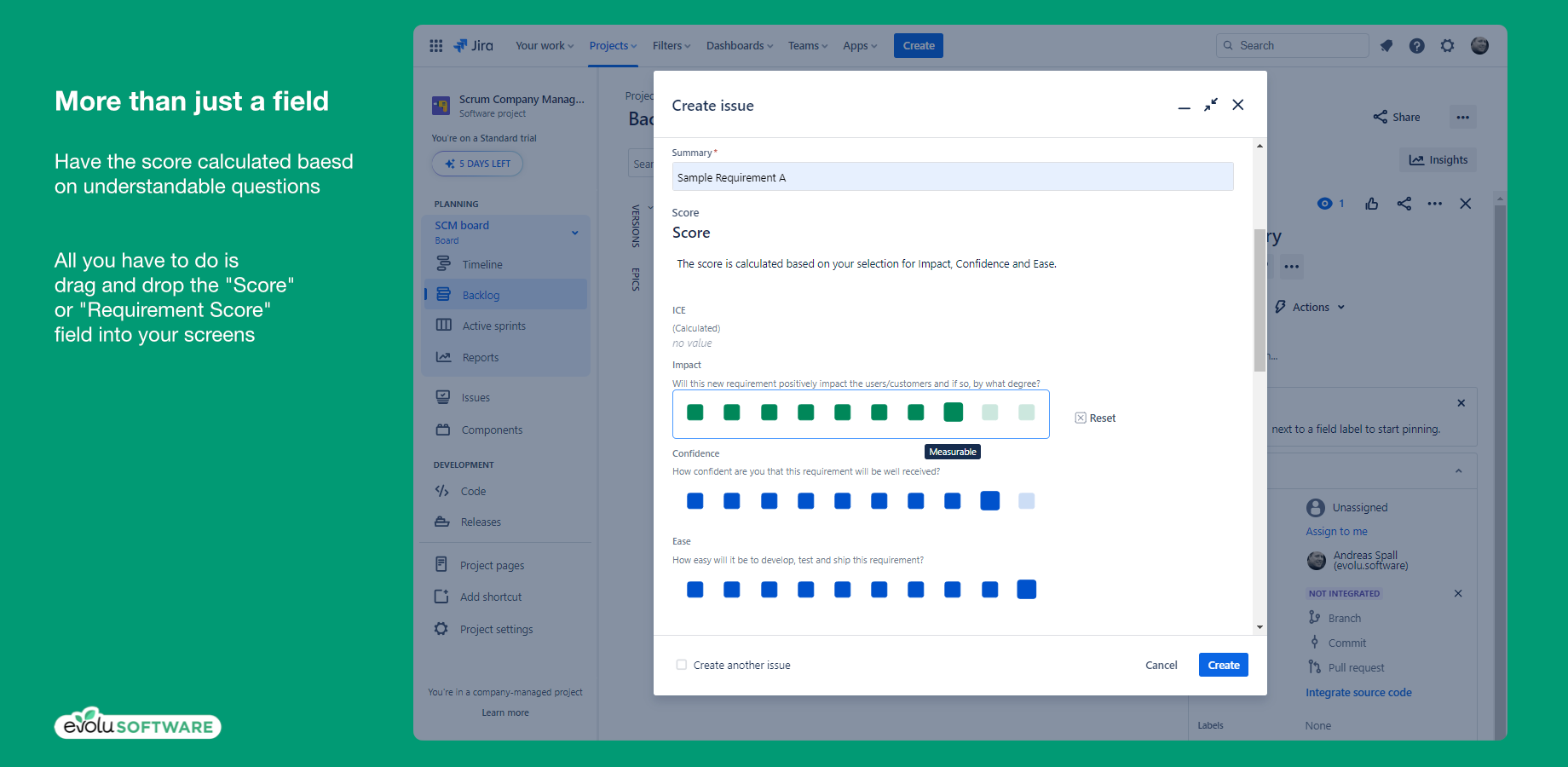Screen dimensions: 1568x767
Task: Open the settings gear in top bar
Action: 1447,46
